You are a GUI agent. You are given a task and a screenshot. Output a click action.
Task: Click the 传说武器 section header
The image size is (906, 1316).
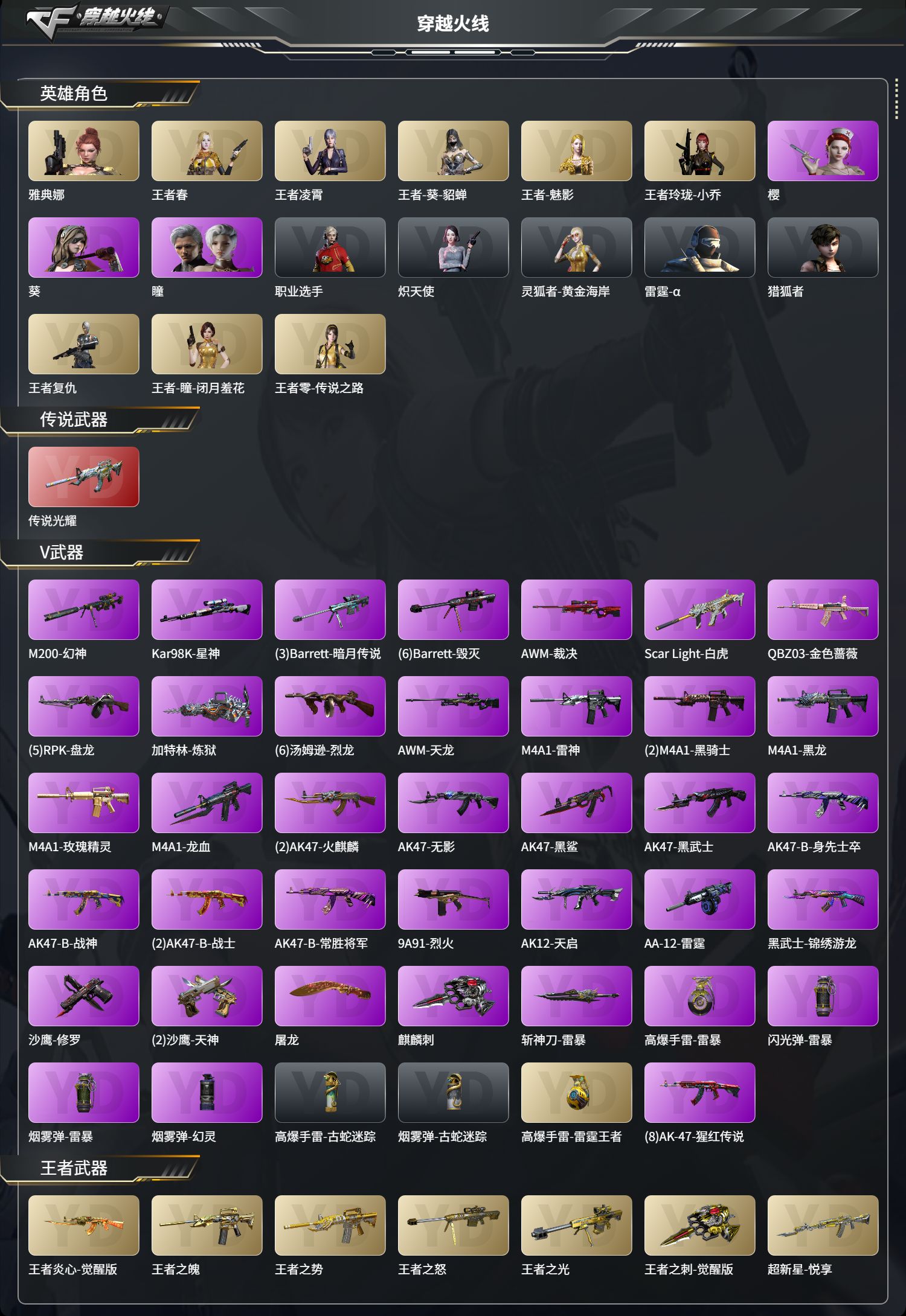point(74,420)
